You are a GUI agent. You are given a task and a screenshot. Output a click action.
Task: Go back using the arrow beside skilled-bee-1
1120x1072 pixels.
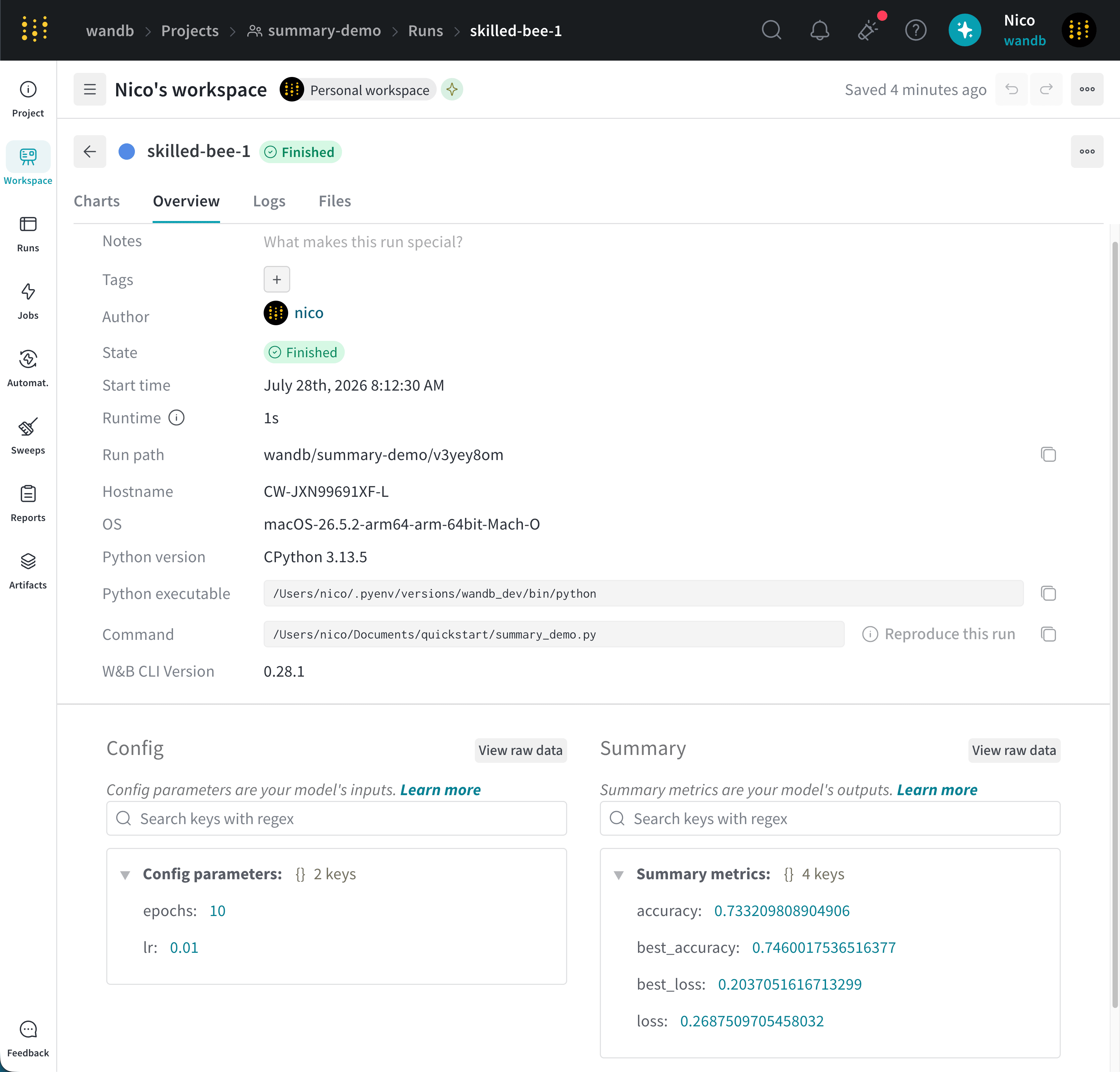coord(90,151)
